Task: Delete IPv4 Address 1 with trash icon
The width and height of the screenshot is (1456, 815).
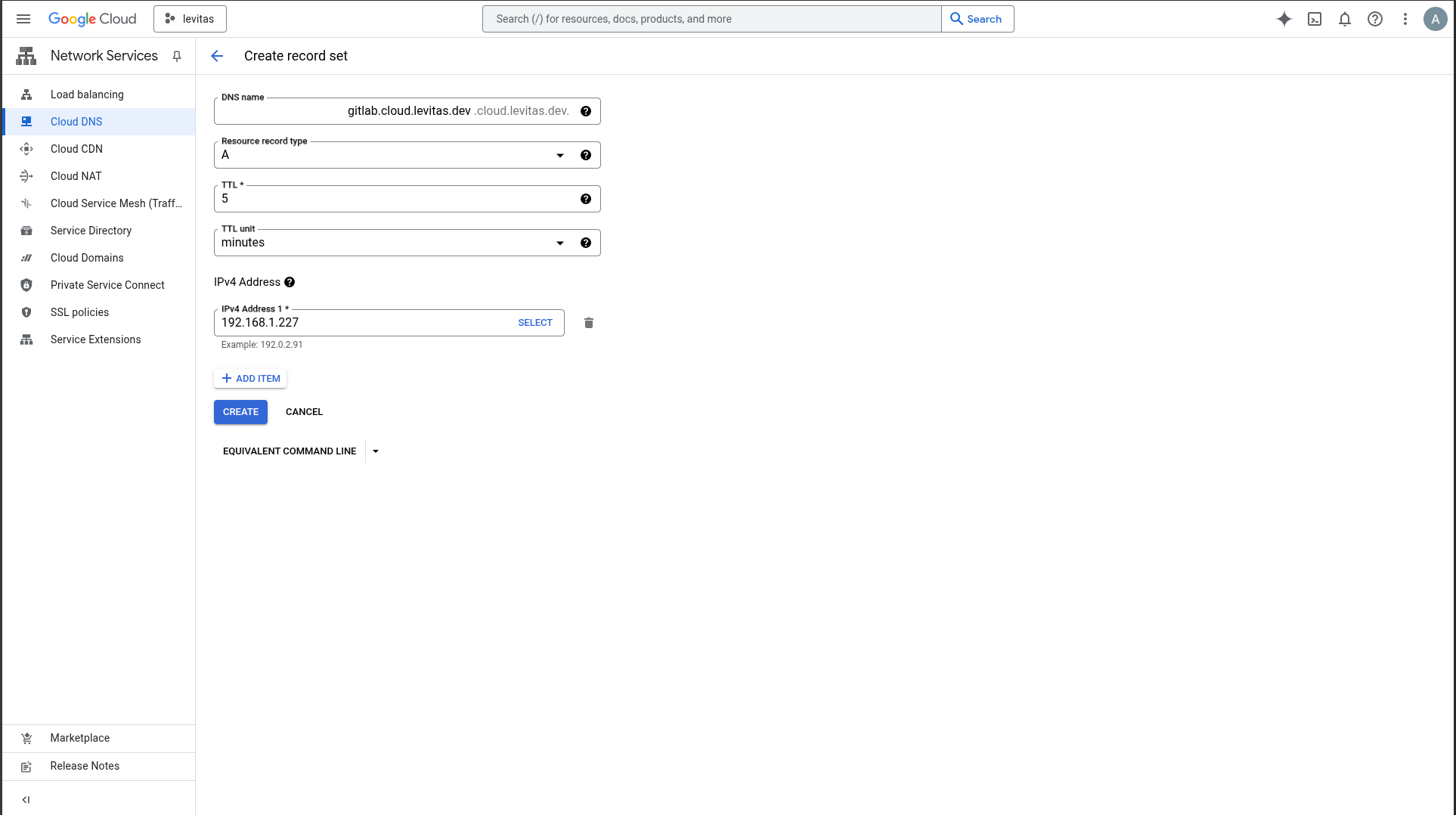Action: pyautogui.click(x=589, y=323)
